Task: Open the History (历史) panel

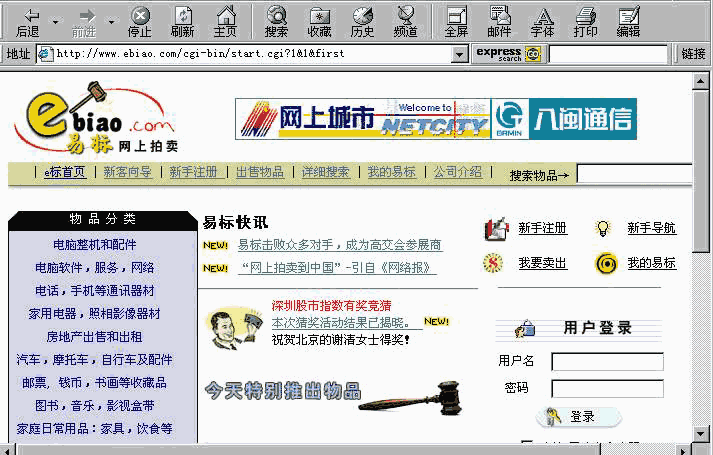Action: pos(362,21)
